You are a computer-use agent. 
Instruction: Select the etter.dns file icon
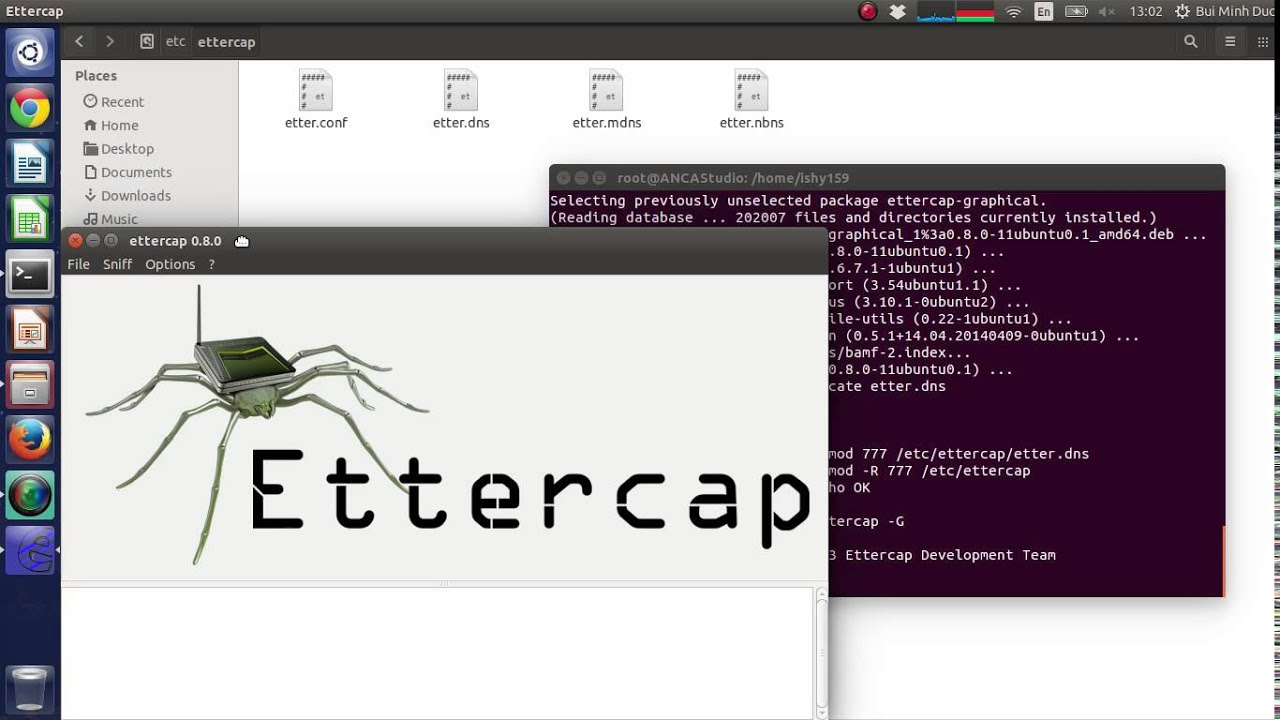(x=461, y=92)
